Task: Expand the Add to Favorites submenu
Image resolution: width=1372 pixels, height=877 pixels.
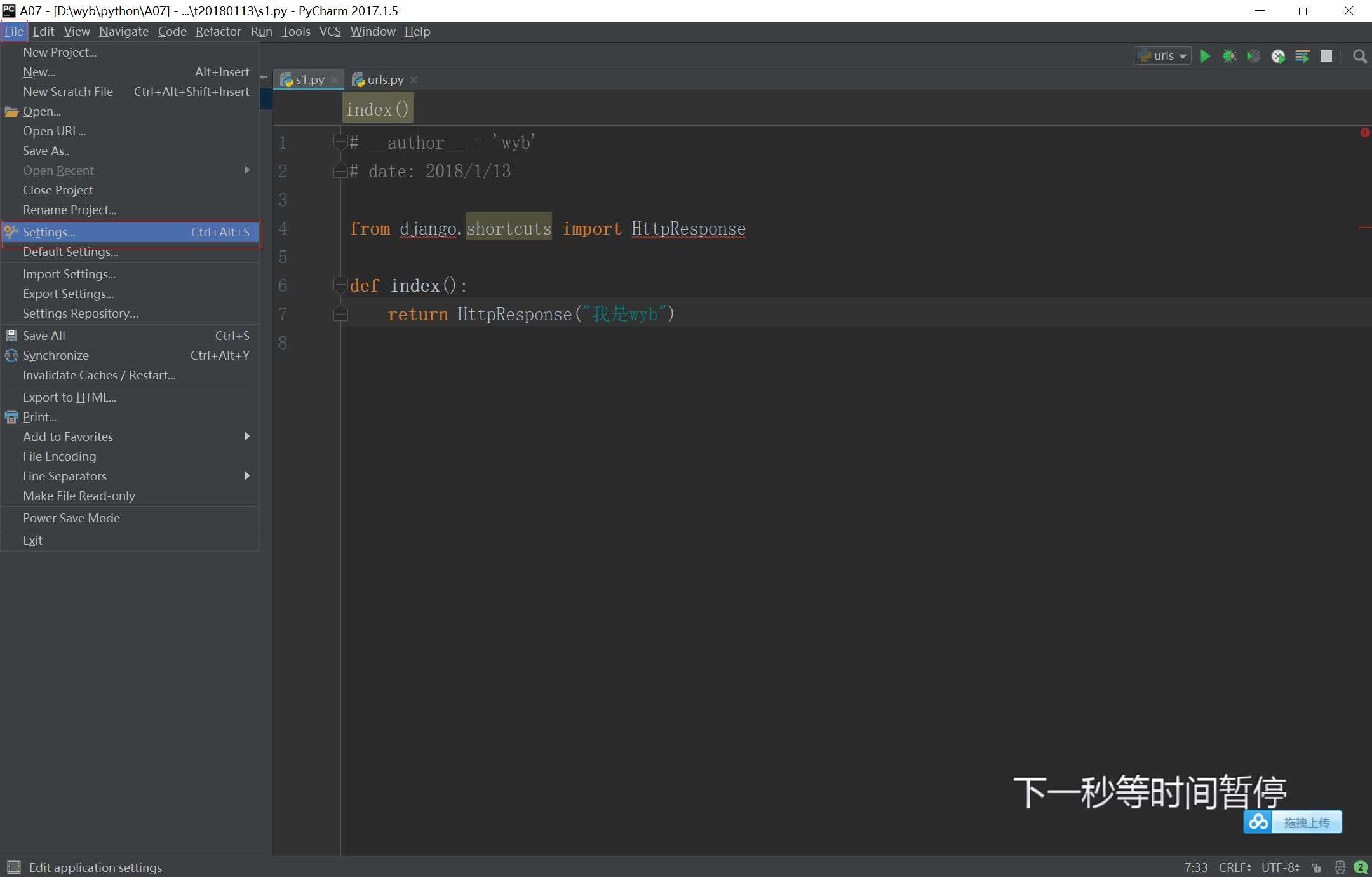Action: click(x=130, y=437)
